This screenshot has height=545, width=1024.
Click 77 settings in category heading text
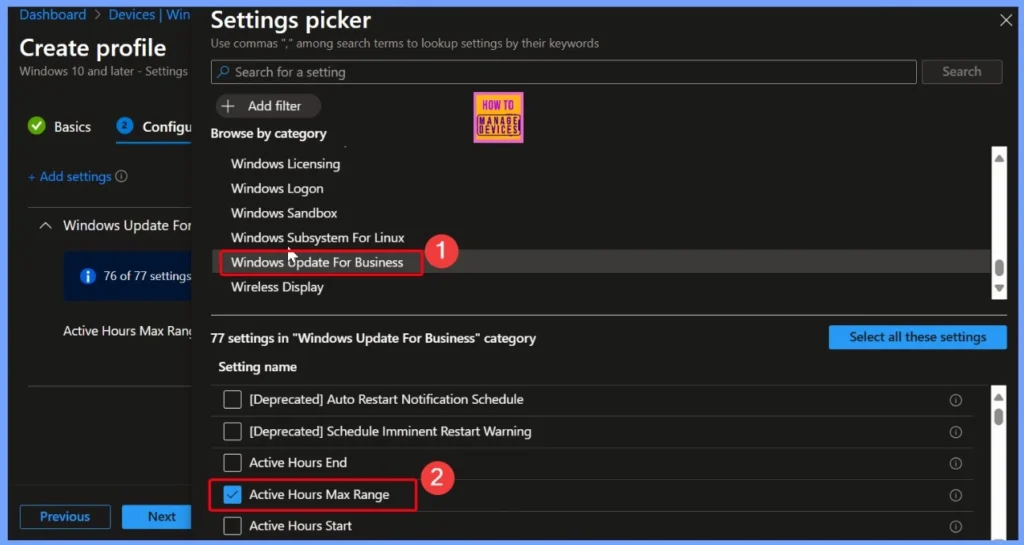coord(373,338)
